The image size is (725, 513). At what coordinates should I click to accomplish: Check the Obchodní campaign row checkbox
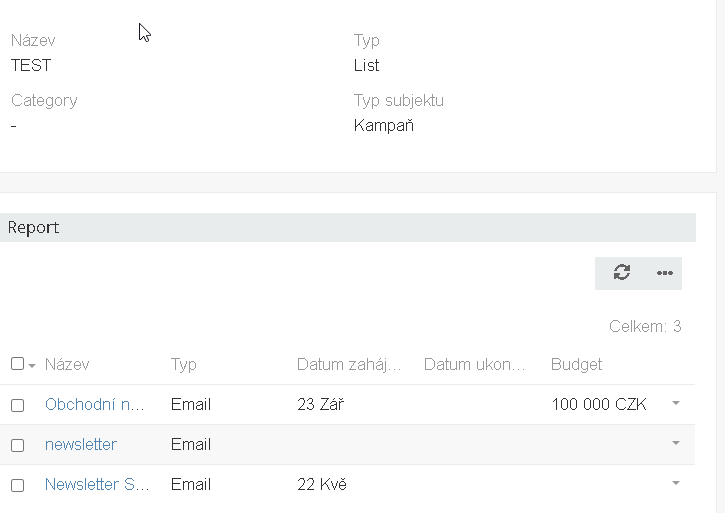pyautogui.click(x=17, y=405)
